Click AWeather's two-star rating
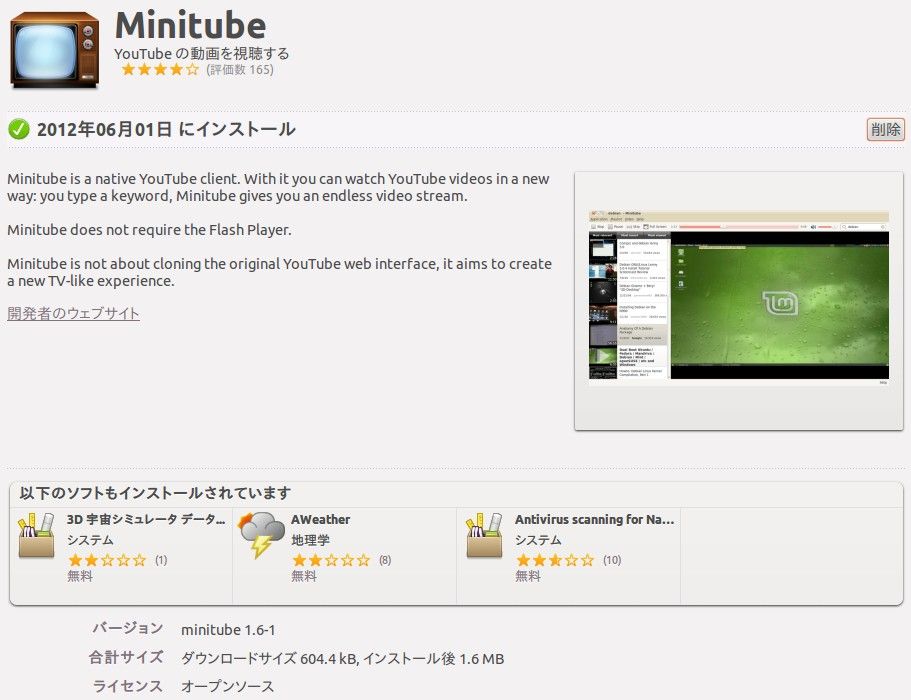The height and width of the screenshot is (700, 911). click(x=331, y=560)
